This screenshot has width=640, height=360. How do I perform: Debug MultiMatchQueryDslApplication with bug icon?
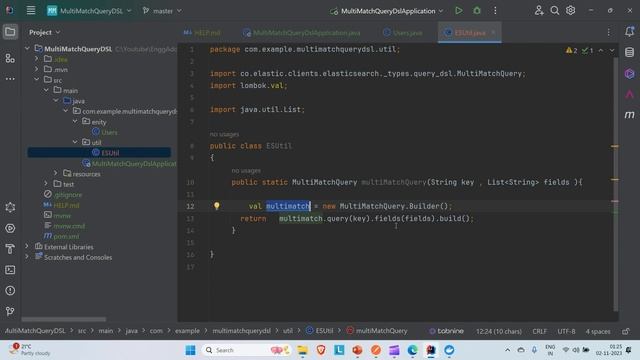click(x=477, y=11)
